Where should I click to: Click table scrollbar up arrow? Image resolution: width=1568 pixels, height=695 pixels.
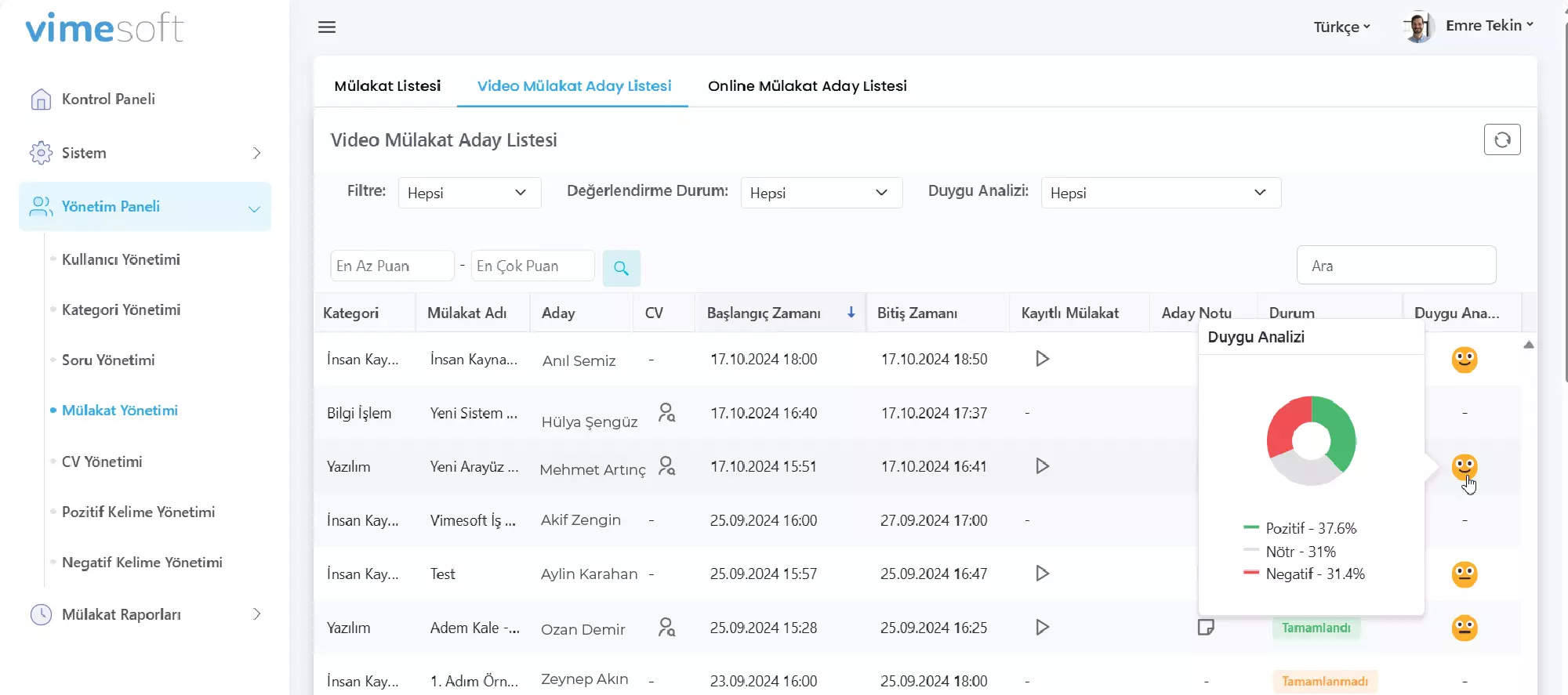[1528, 345]
